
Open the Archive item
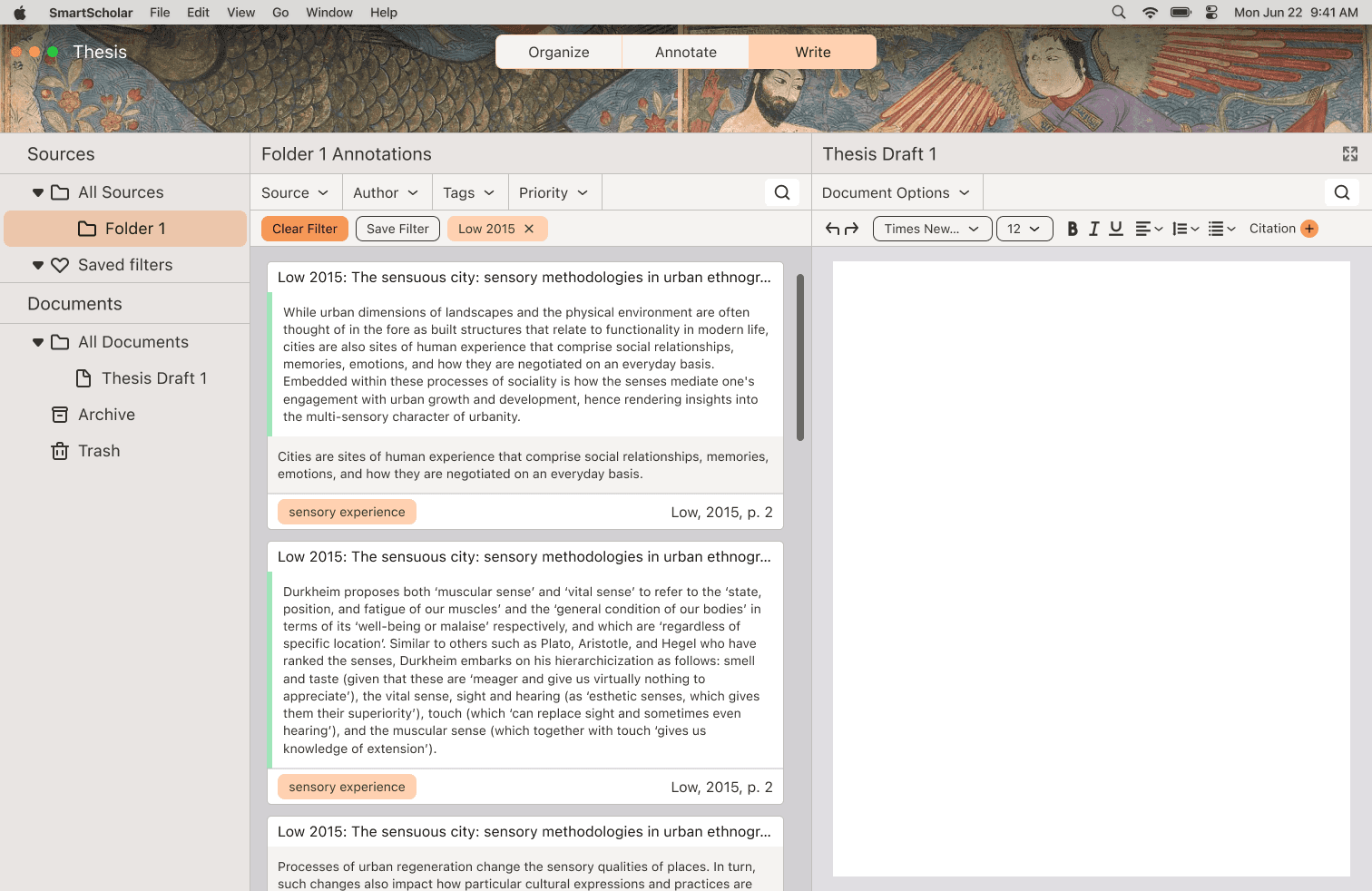click(125, 415)
